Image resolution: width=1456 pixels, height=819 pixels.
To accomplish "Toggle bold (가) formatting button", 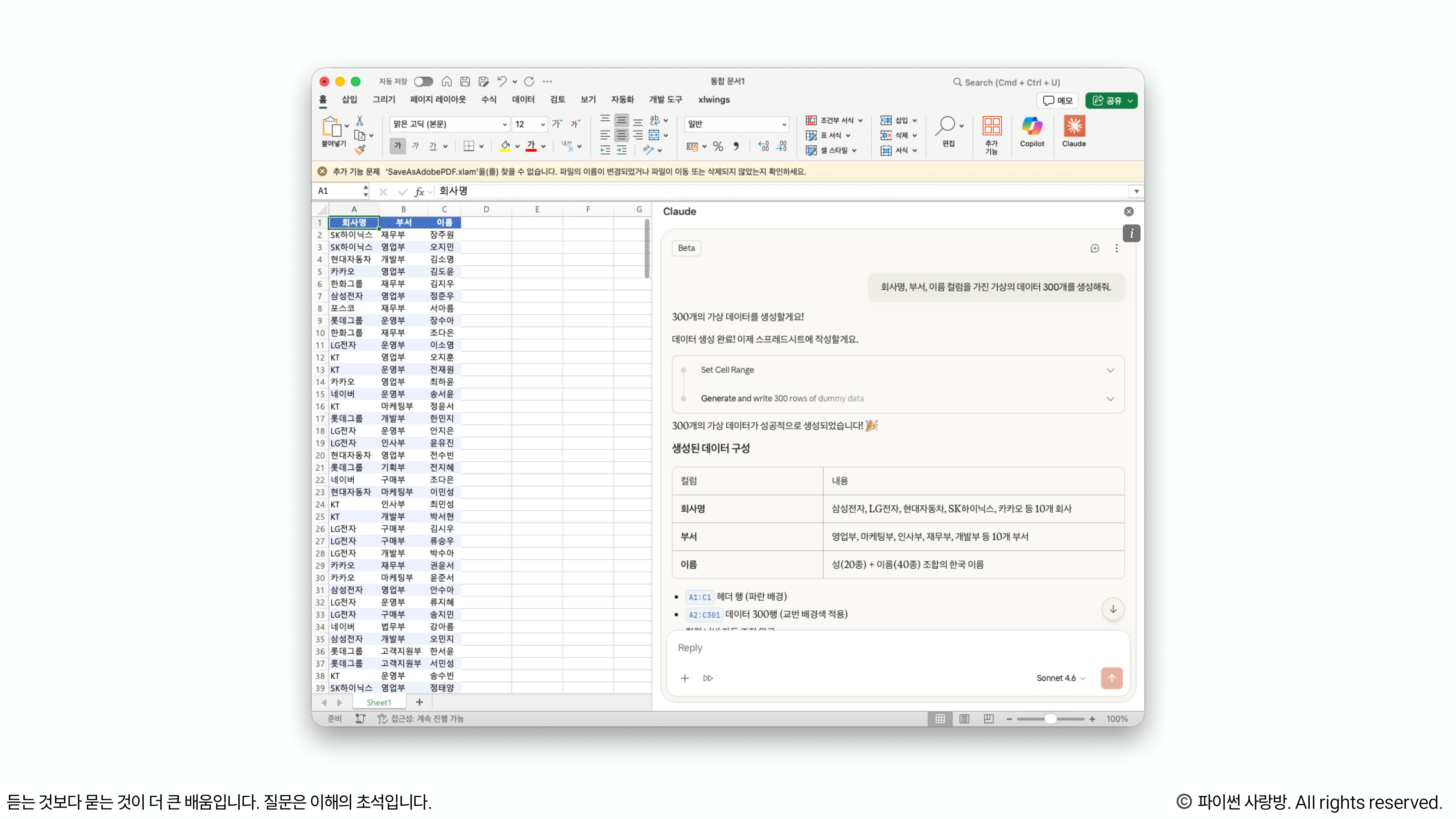I will pyautogui.click(x=397, y=146).
